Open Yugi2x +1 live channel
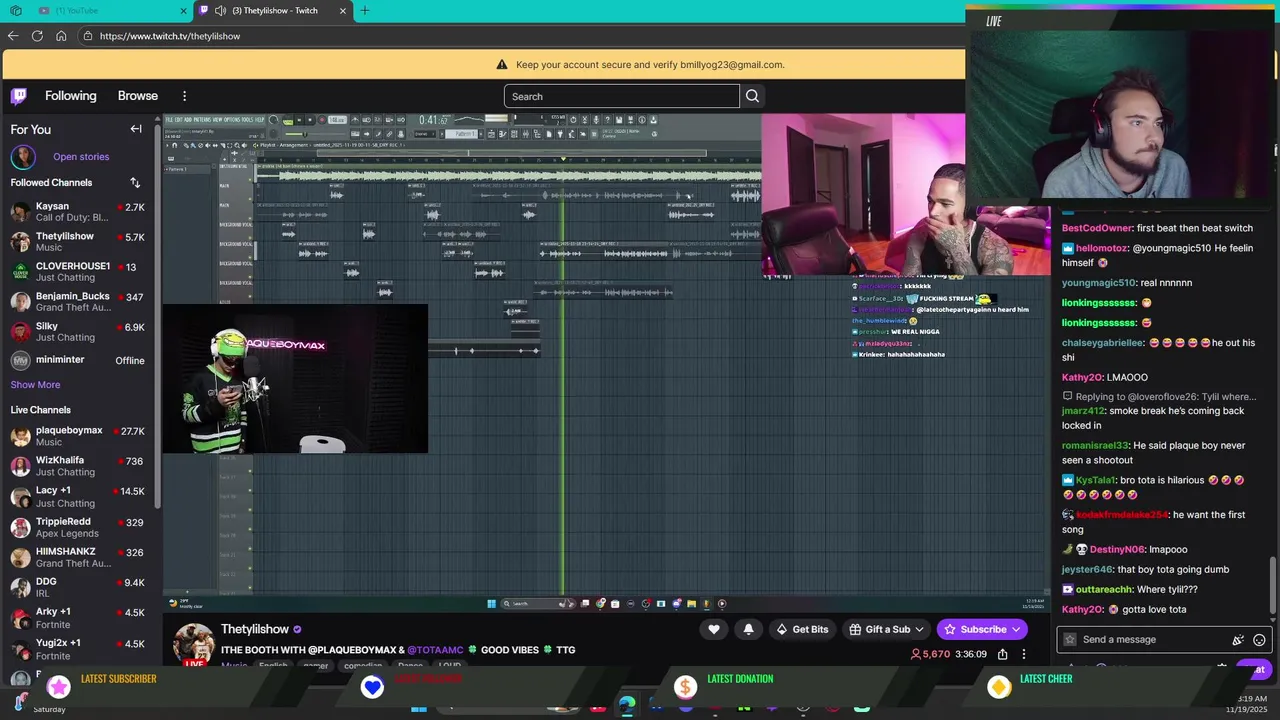 78,649
